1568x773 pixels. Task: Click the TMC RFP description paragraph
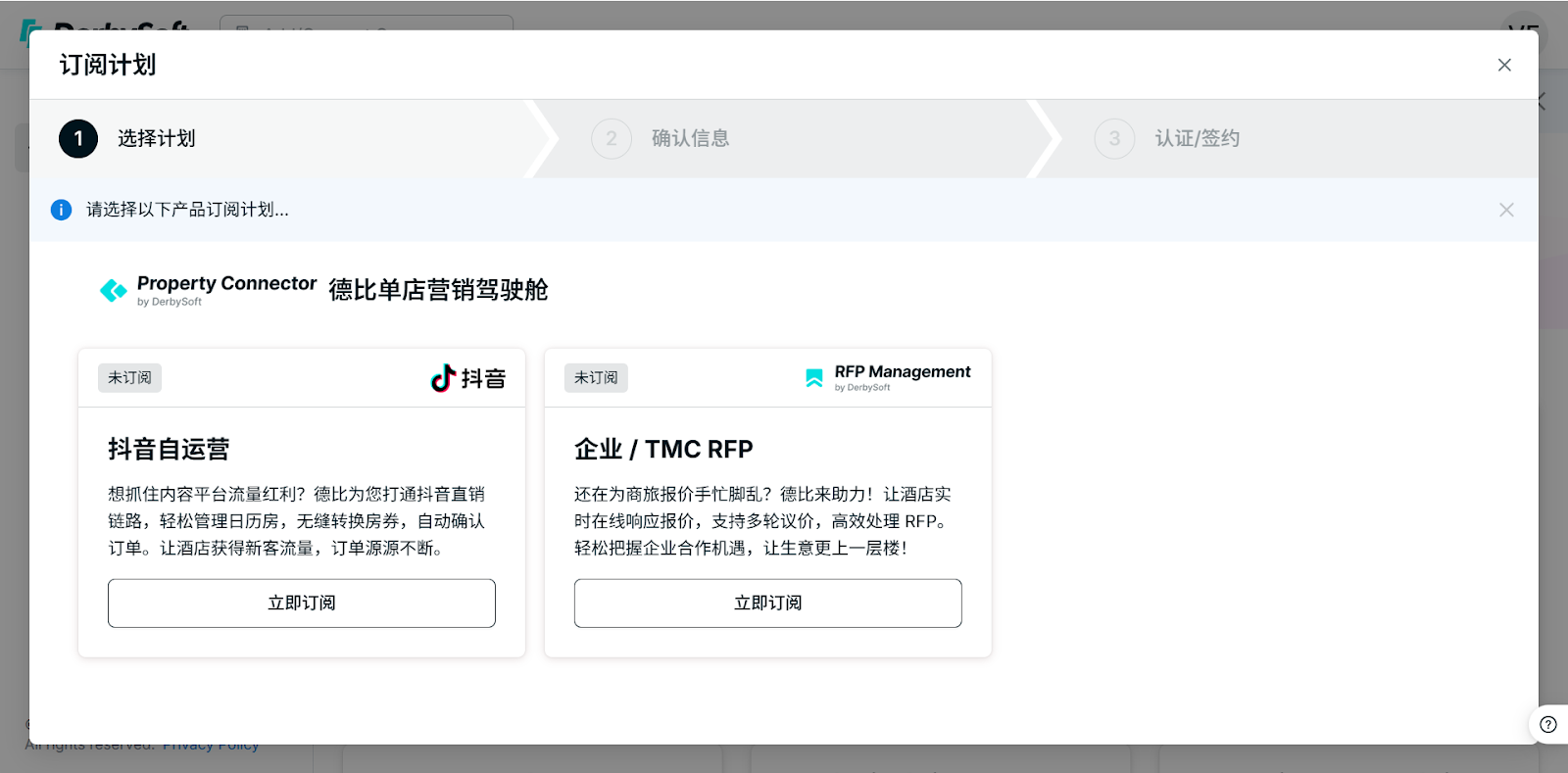coord(763,521)
